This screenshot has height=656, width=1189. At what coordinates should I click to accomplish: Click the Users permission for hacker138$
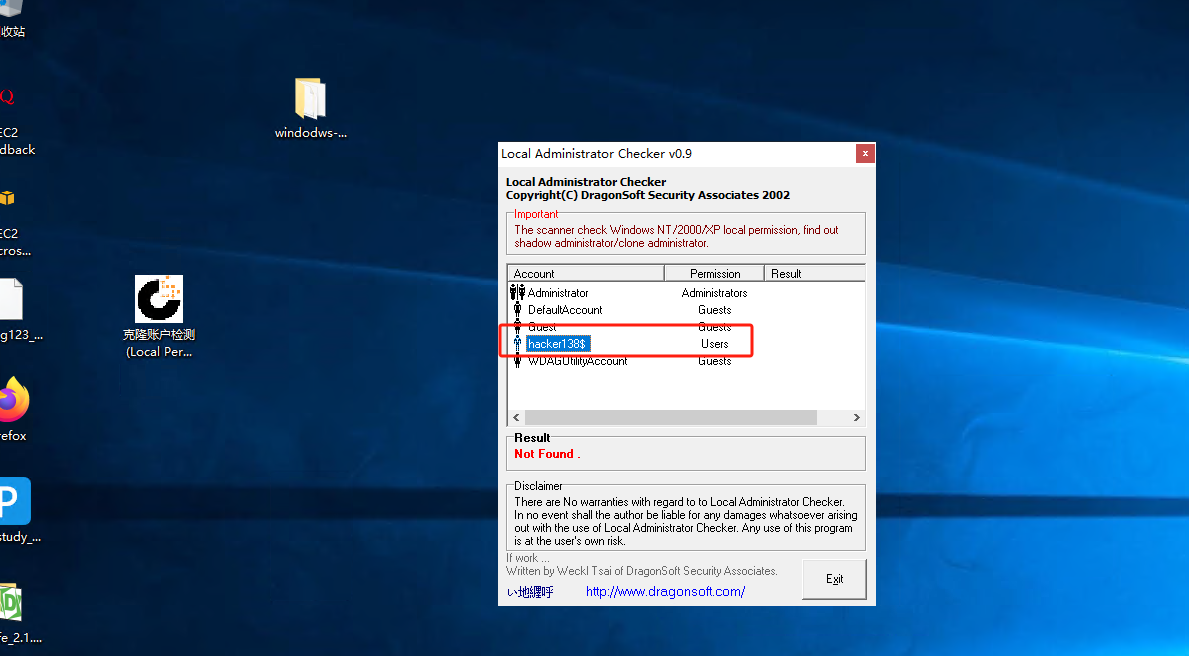pyautogui.click(x=714, y=344)
